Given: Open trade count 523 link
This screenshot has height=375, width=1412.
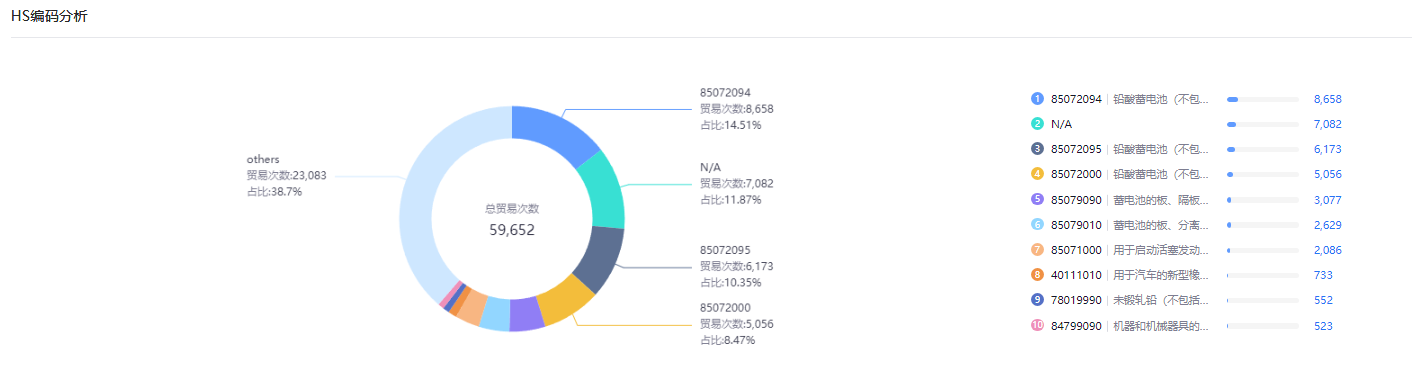Looking at the screenshot, I should click(1323, 325).
